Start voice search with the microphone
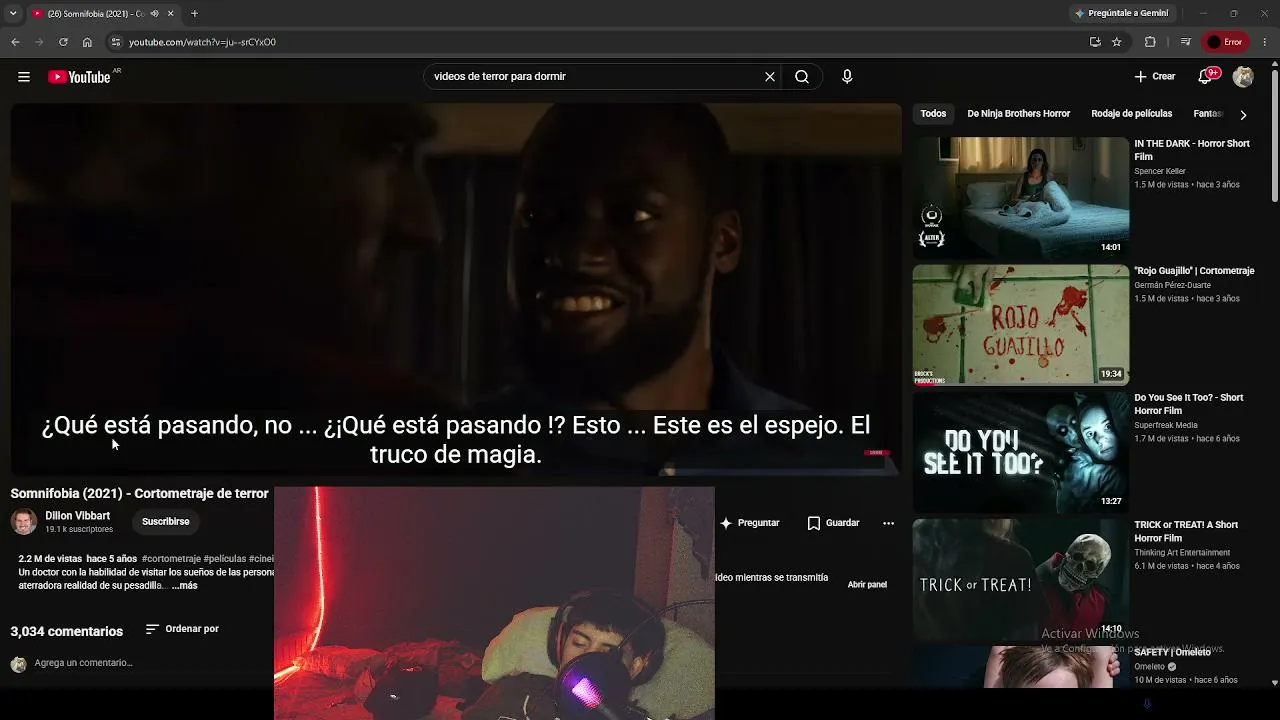Screen dimensions: 1280x720 (847, 77)
